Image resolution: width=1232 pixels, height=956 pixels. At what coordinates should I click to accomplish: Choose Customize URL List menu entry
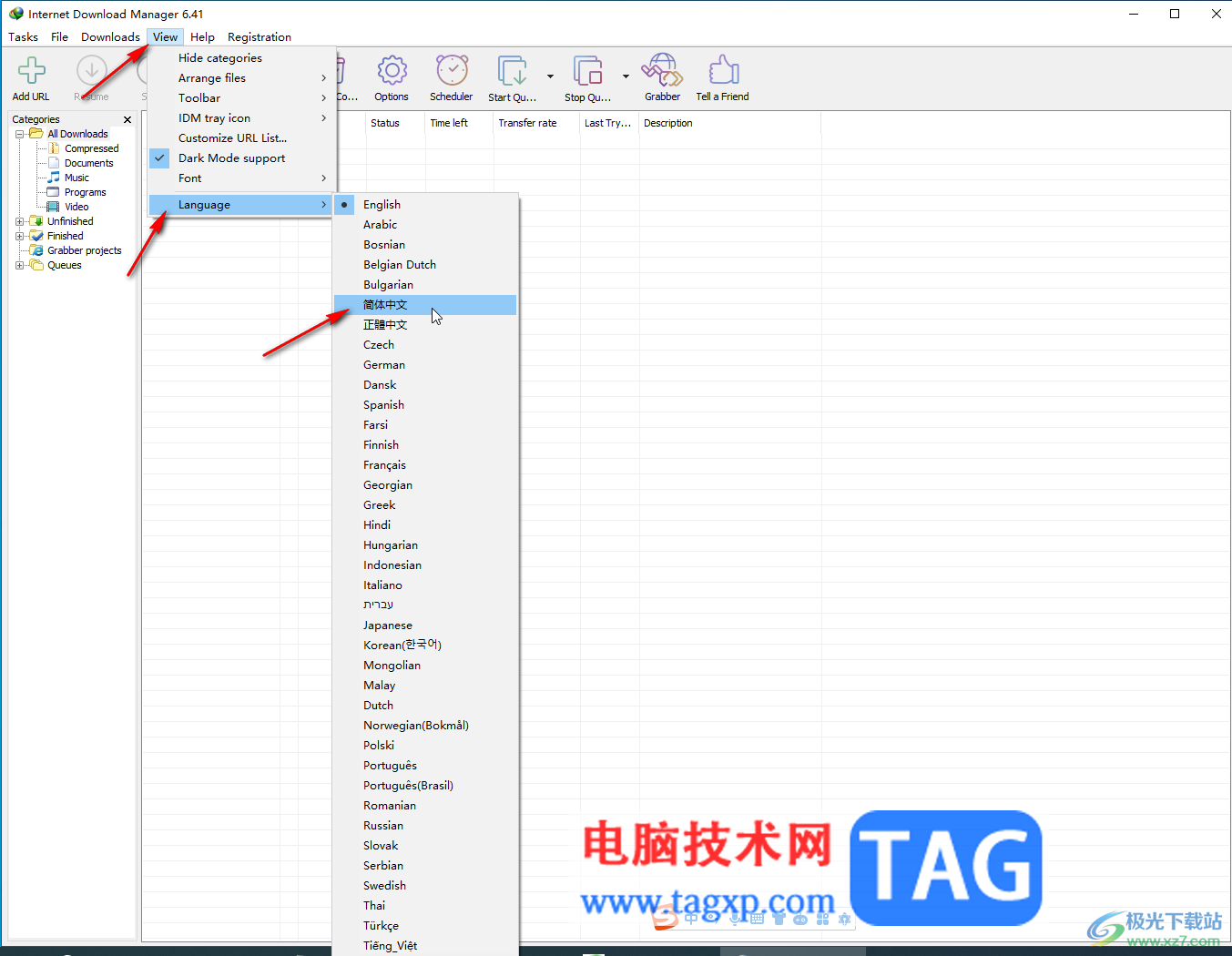[x=242, y=138]
